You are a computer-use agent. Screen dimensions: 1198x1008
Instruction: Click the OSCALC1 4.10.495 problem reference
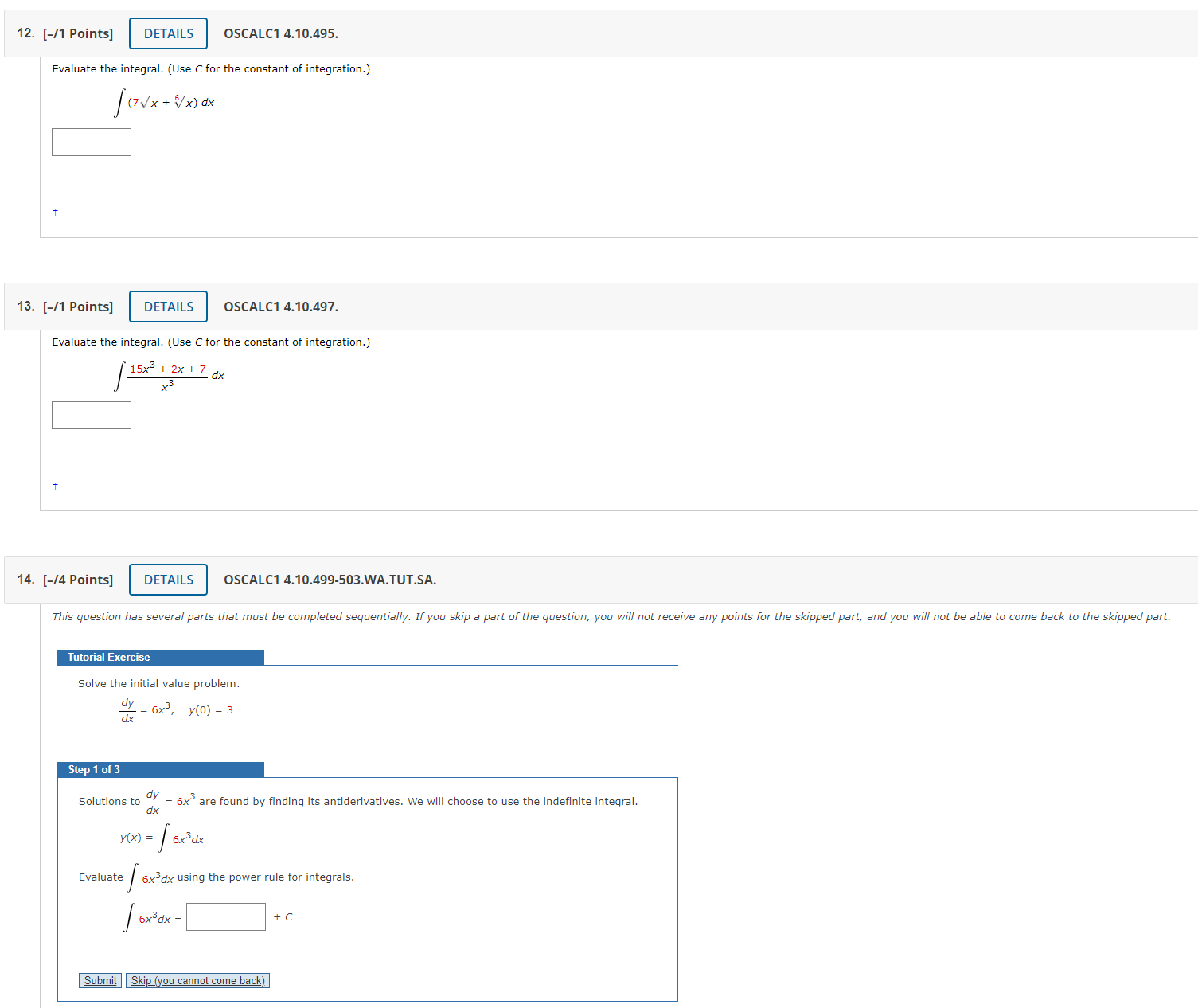click(x=280, y=33)
